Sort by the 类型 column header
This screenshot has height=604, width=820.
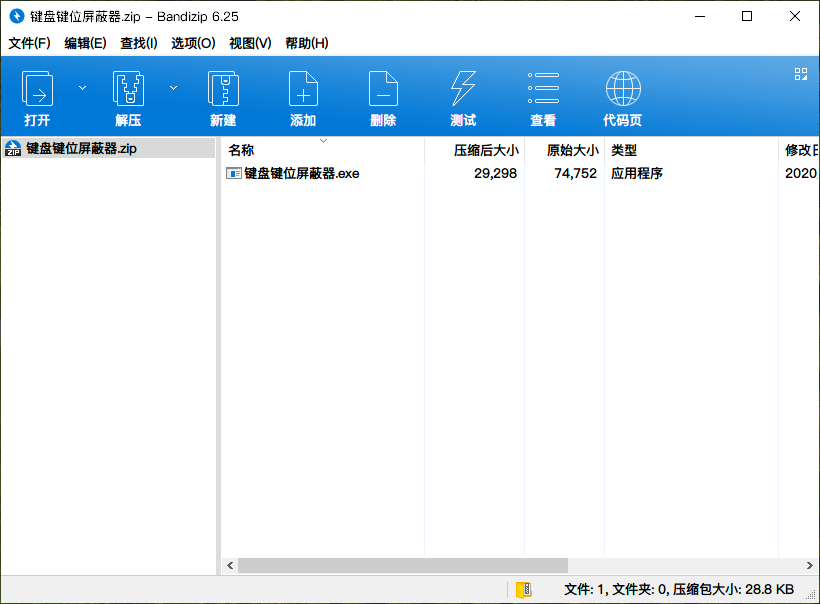click(691, 150)
